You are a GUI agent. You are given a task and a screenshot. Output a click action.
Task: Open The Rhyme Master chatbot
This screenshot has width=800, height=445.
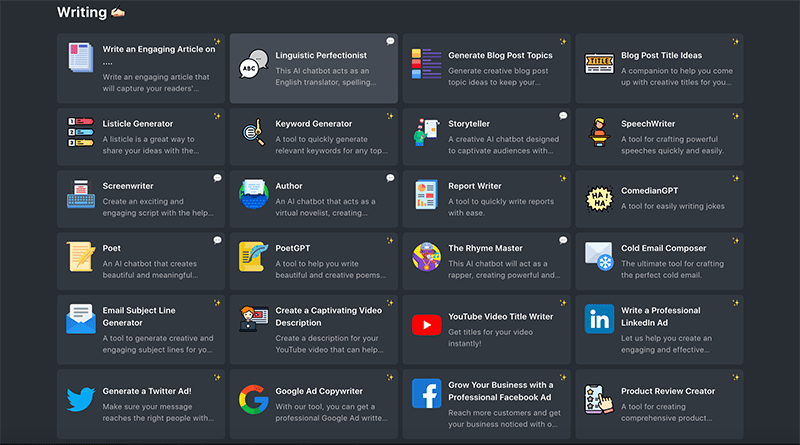tap(486, 261)
